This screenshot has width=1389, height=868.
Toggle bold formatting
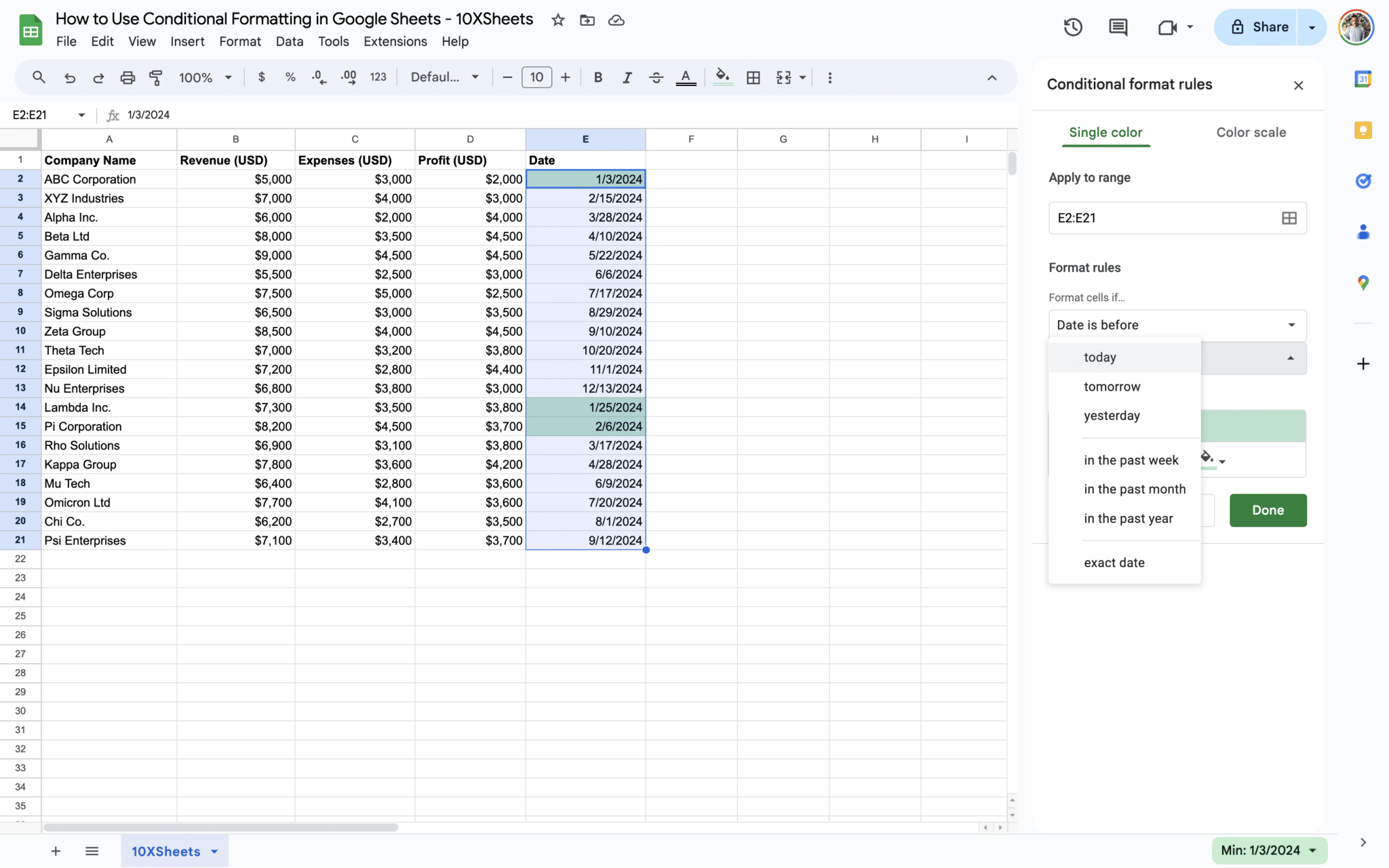tap(598, 77)
